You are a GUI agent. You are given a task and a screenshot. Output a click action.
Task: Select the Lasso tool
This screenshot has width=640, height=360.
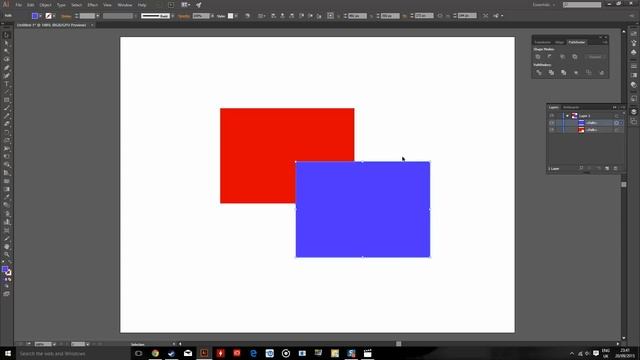point(6,60)
